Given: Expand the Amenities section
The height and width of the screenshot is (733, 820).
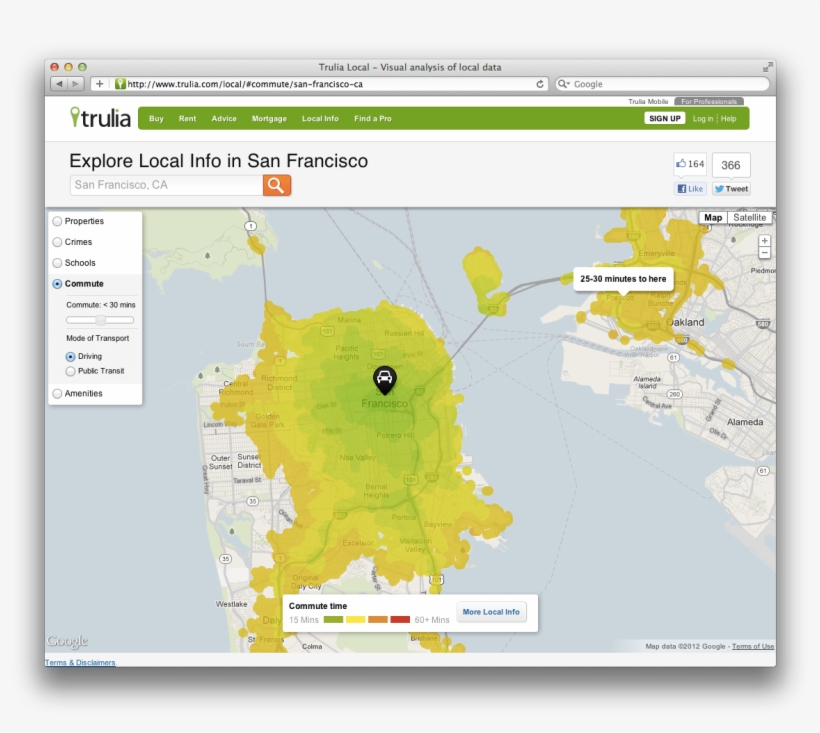Looking at the screenshot, I should (x=58, y=393).
